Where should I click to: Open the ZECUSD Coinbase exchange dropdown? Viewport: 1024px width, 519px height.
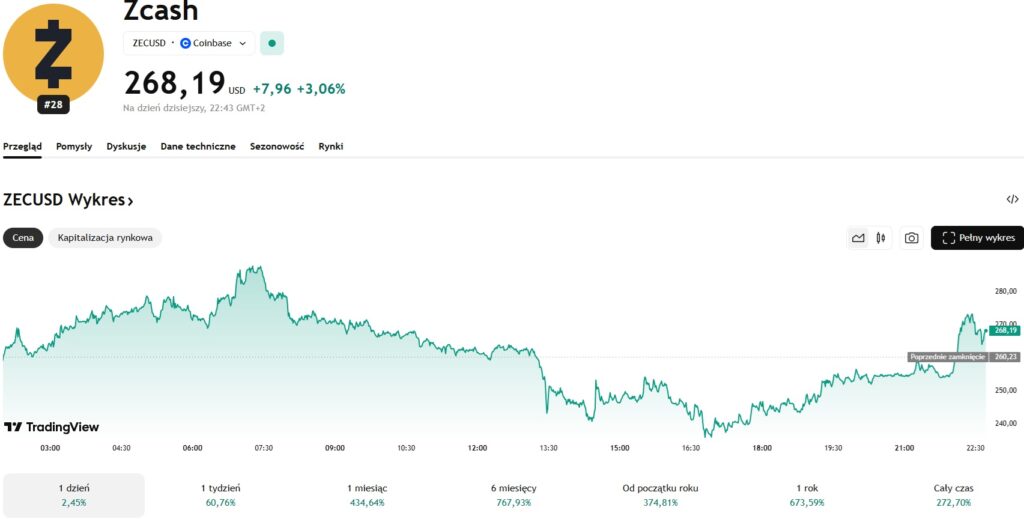189,43
